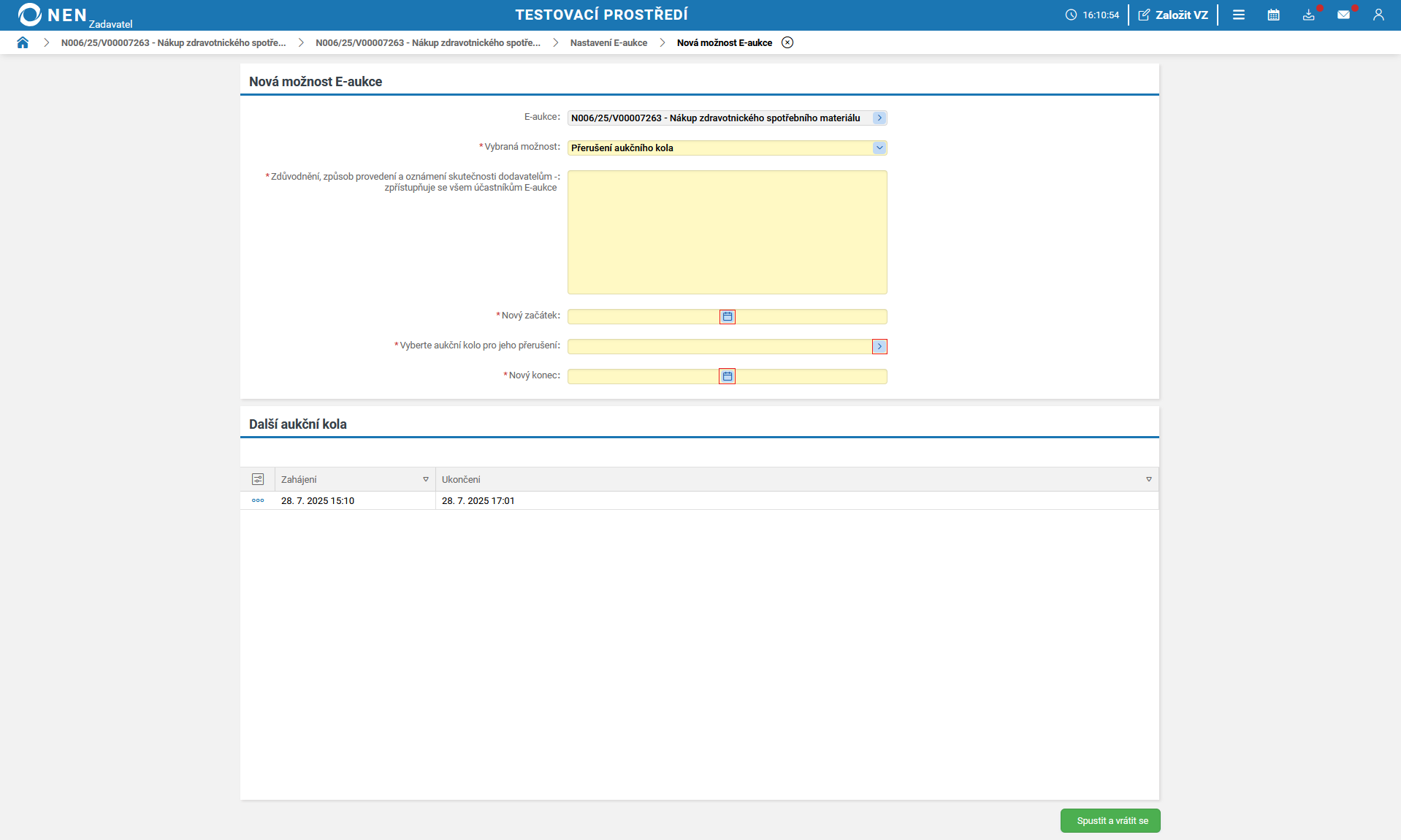
Task: Open row actions for 28. 7. 2025 15:10
Action: (x=258, y=500)
